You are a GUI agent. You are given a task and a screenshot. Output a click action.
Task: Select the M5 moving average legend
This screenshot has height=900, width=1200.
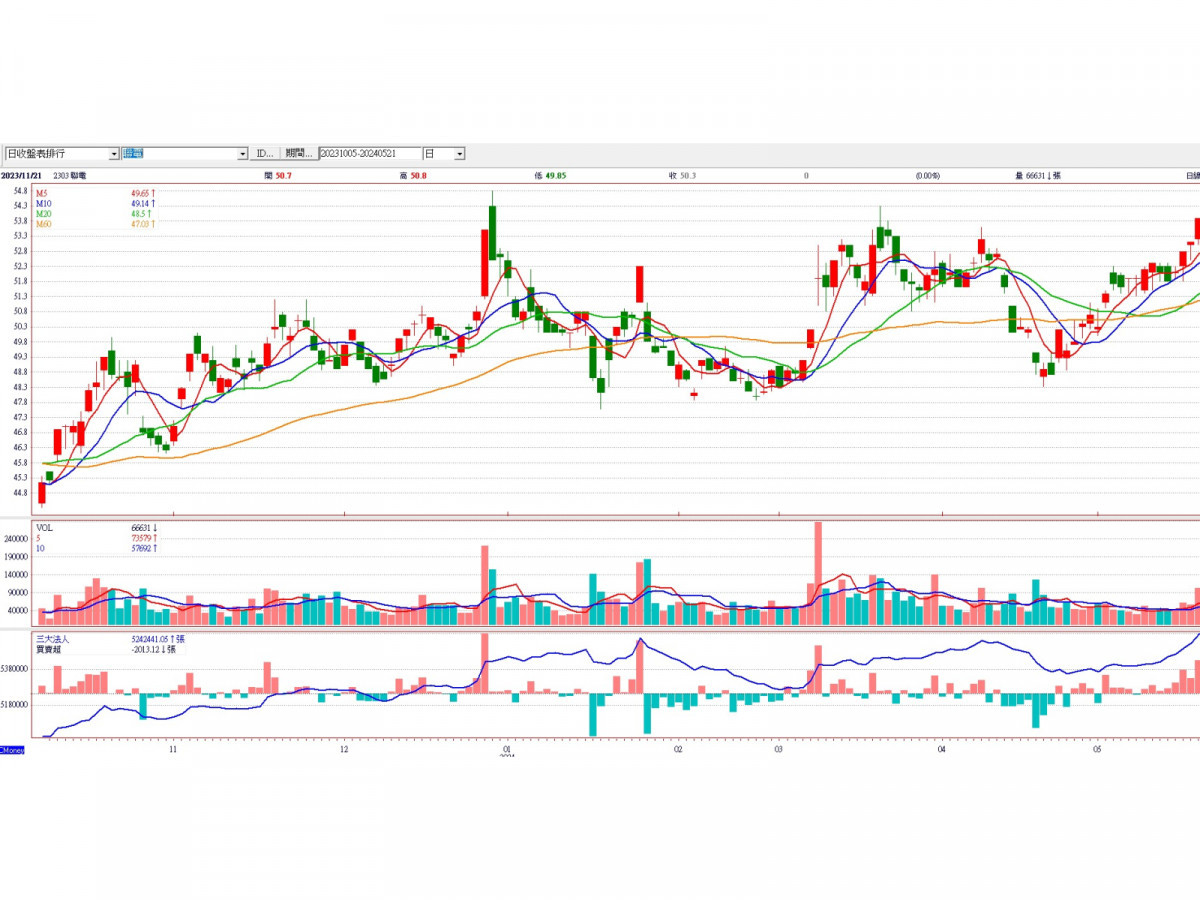[x=42, y=192]
